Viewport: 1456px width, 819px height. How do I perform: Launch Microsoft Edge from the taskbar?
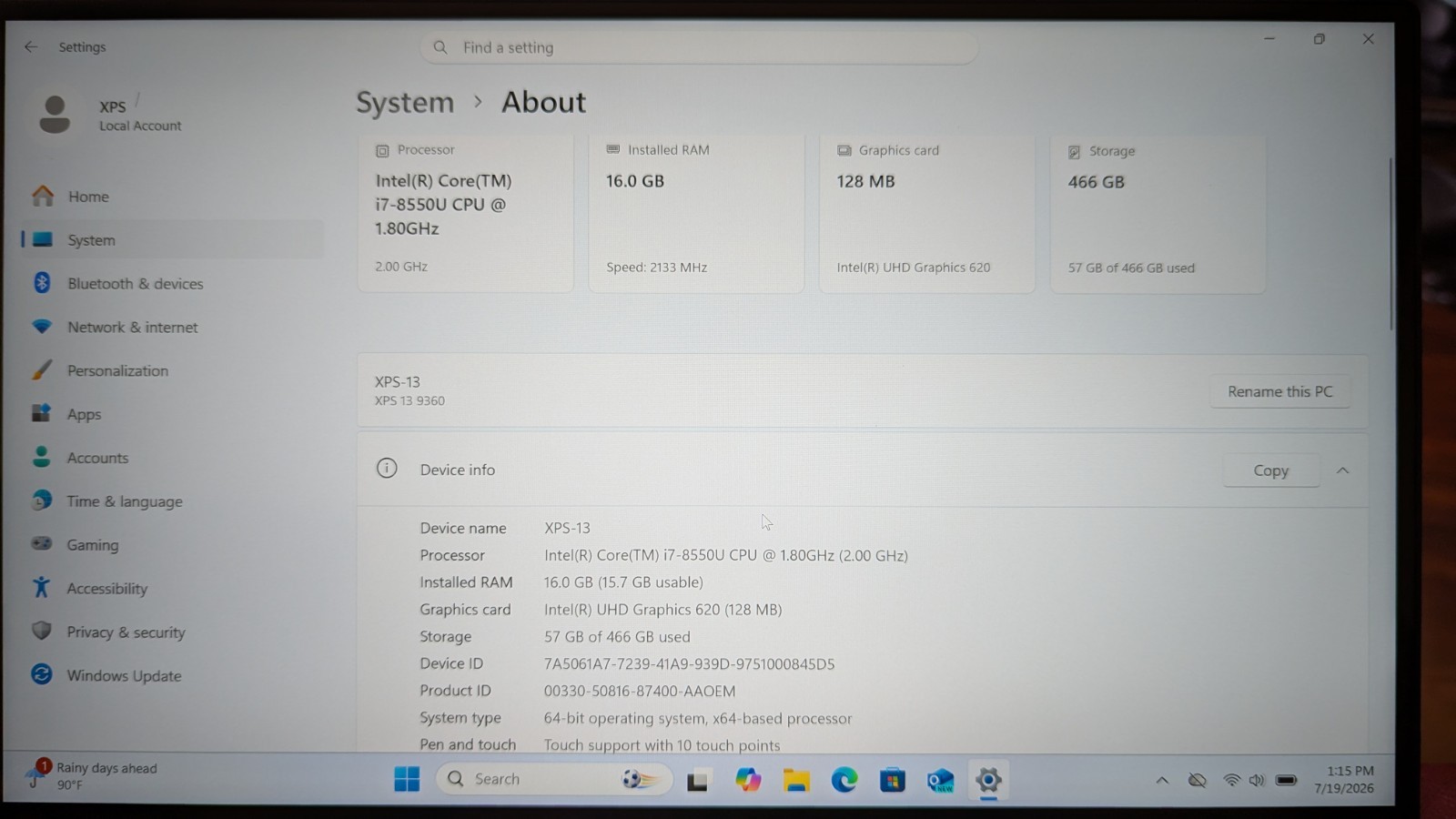click(844, 780)
